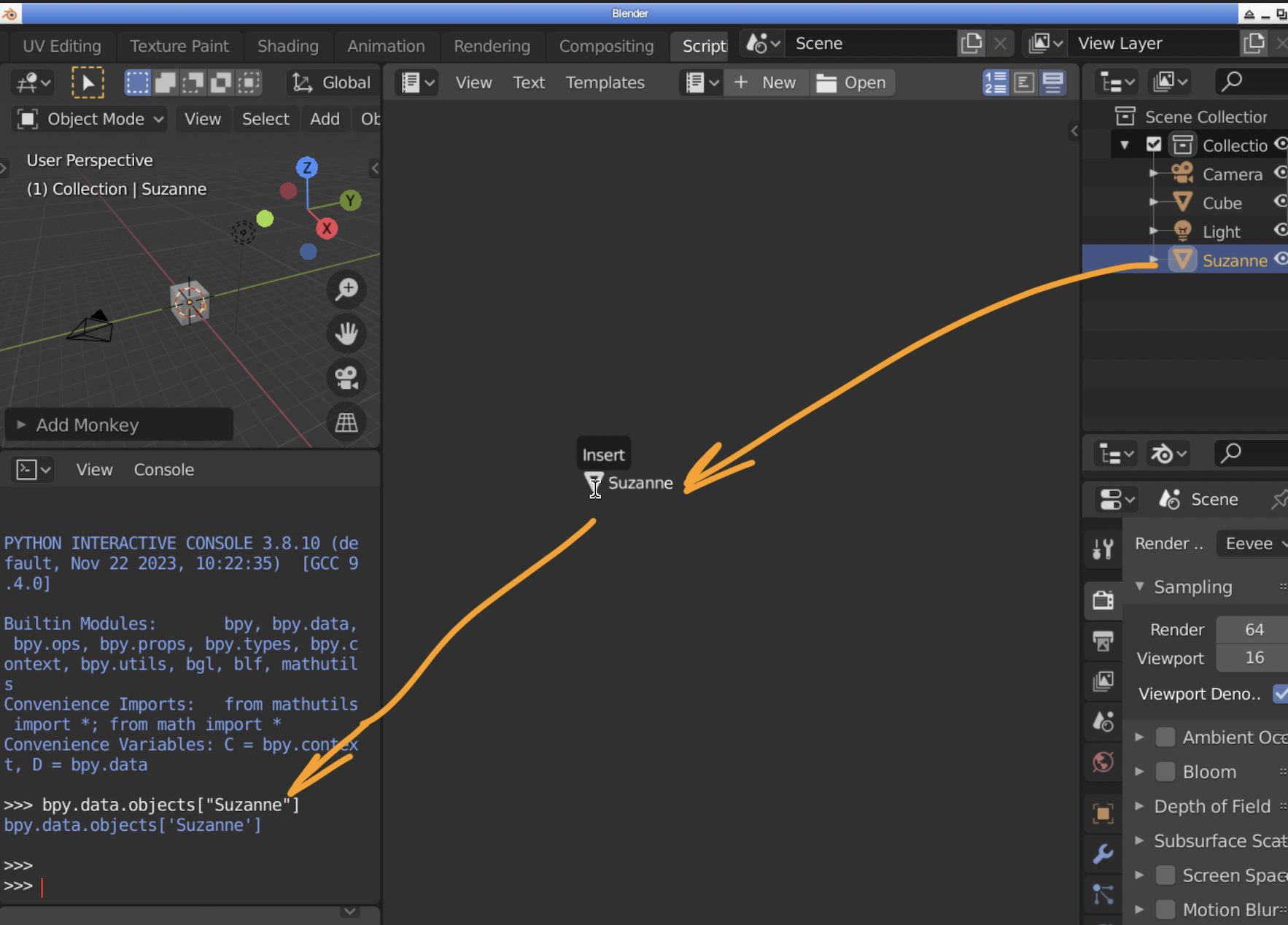Open the World properties tab globe icon
The height and width of the screenshot is (925, 1288).
coord(1103,762)
